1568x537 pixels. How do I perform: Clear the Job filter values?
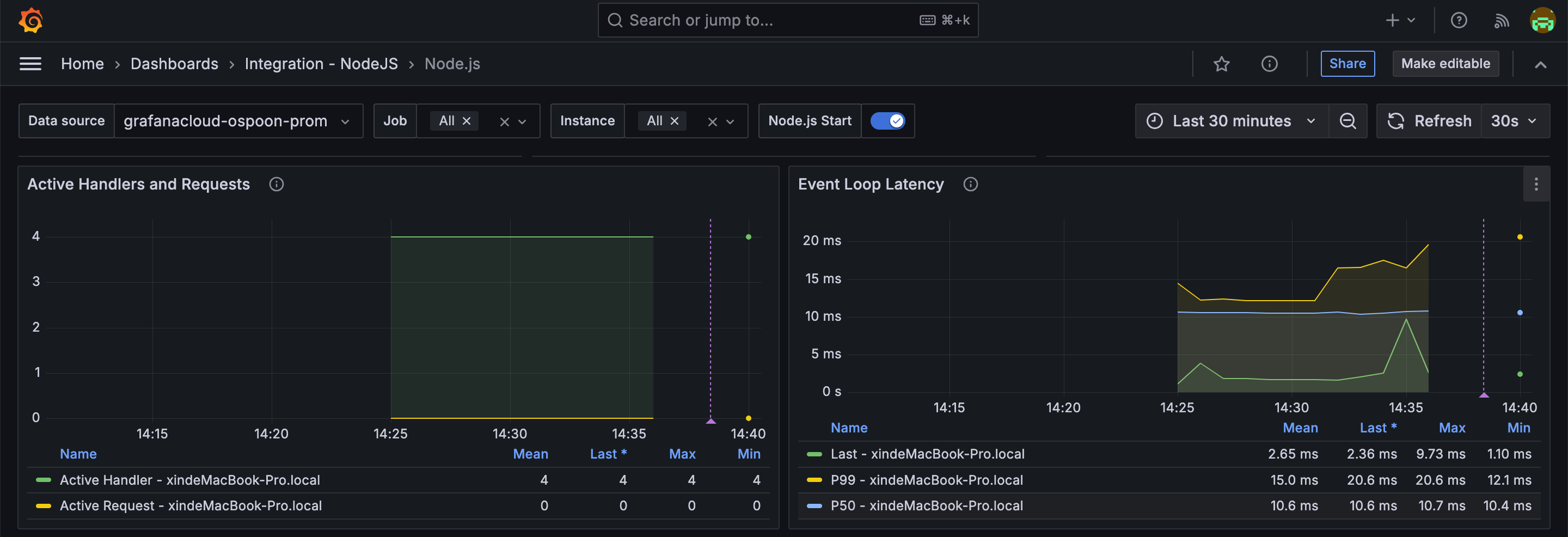504,121
